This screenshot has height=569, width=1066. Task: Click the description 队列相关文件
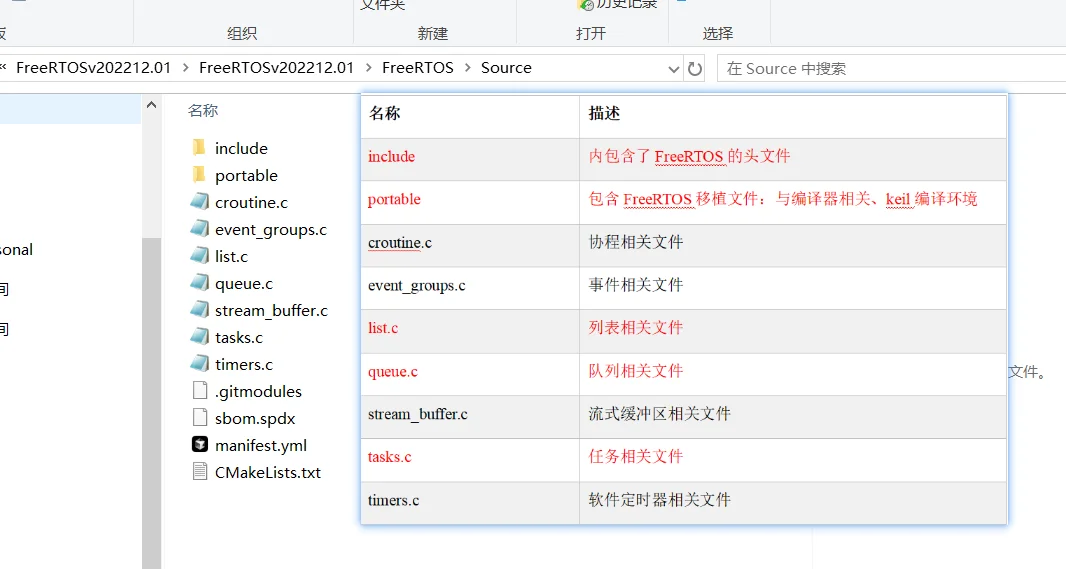pos(636,371)
